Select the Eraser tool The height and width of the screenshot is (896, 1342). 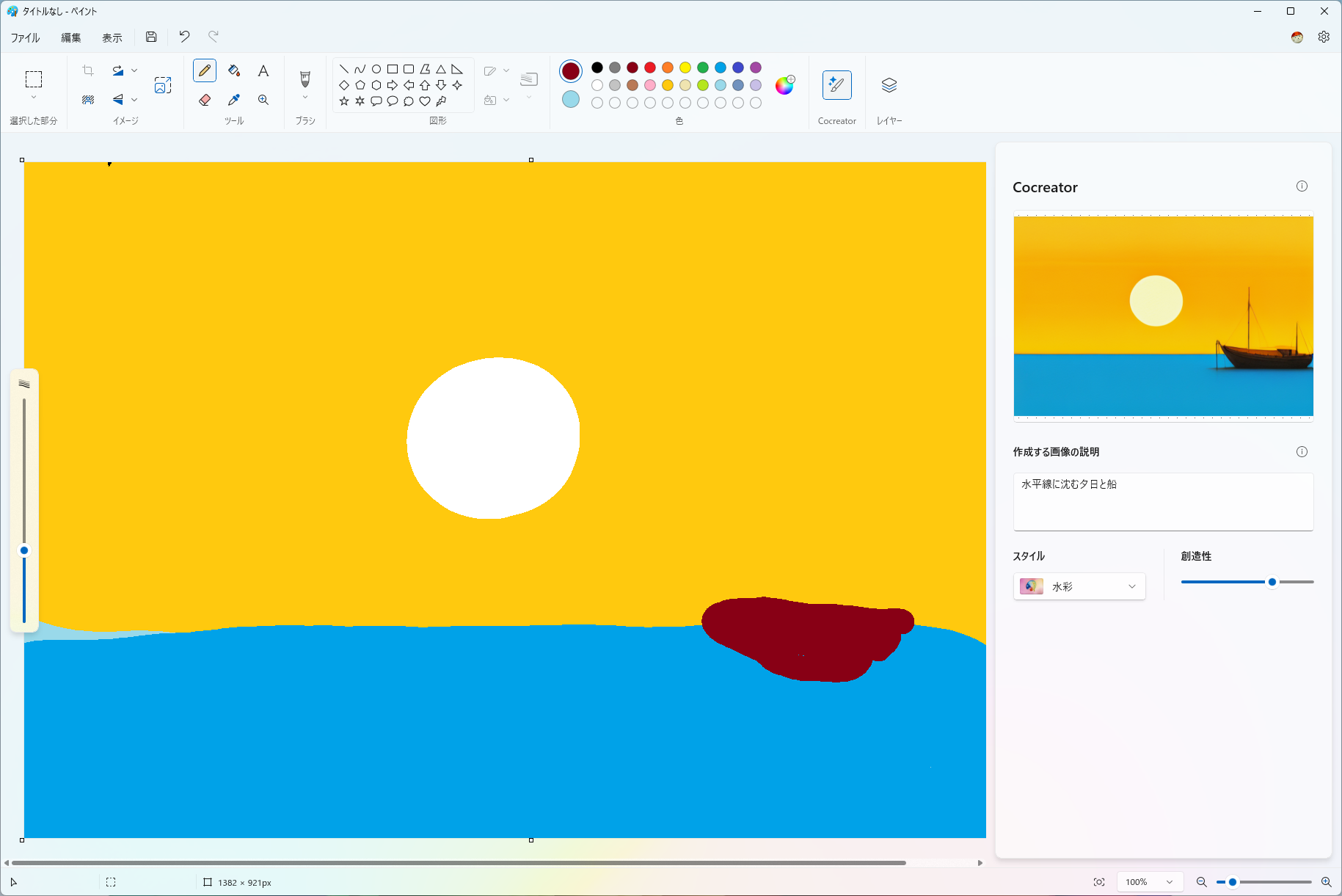(205, 100)
